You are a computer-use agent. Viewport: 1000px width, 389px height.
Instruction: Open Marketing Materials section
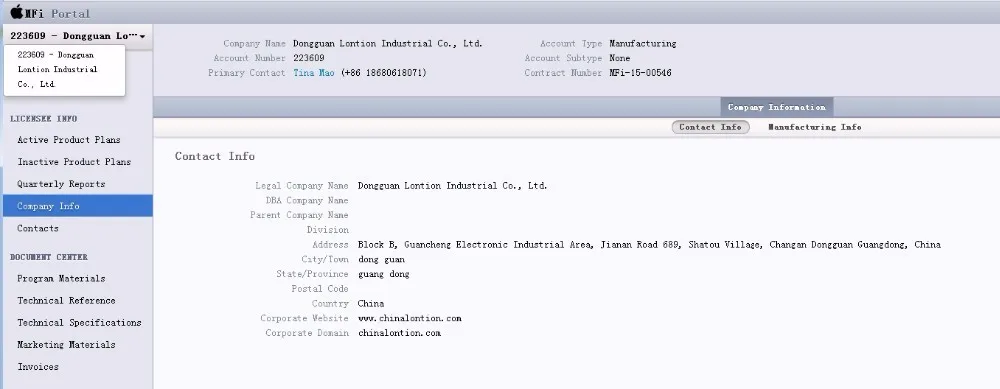[66, 345]
